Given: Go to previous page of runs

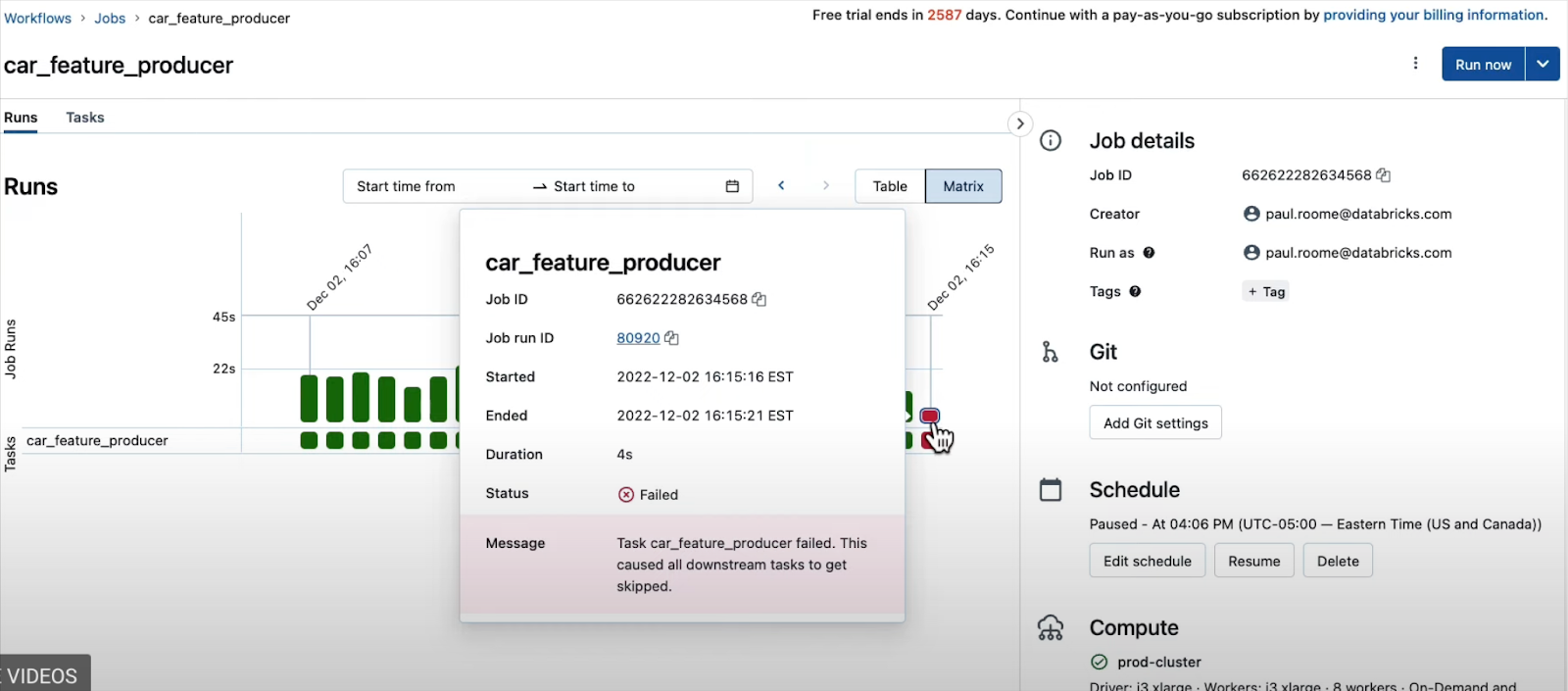Looking at the screenshot, I should click(x=781, y=185).
